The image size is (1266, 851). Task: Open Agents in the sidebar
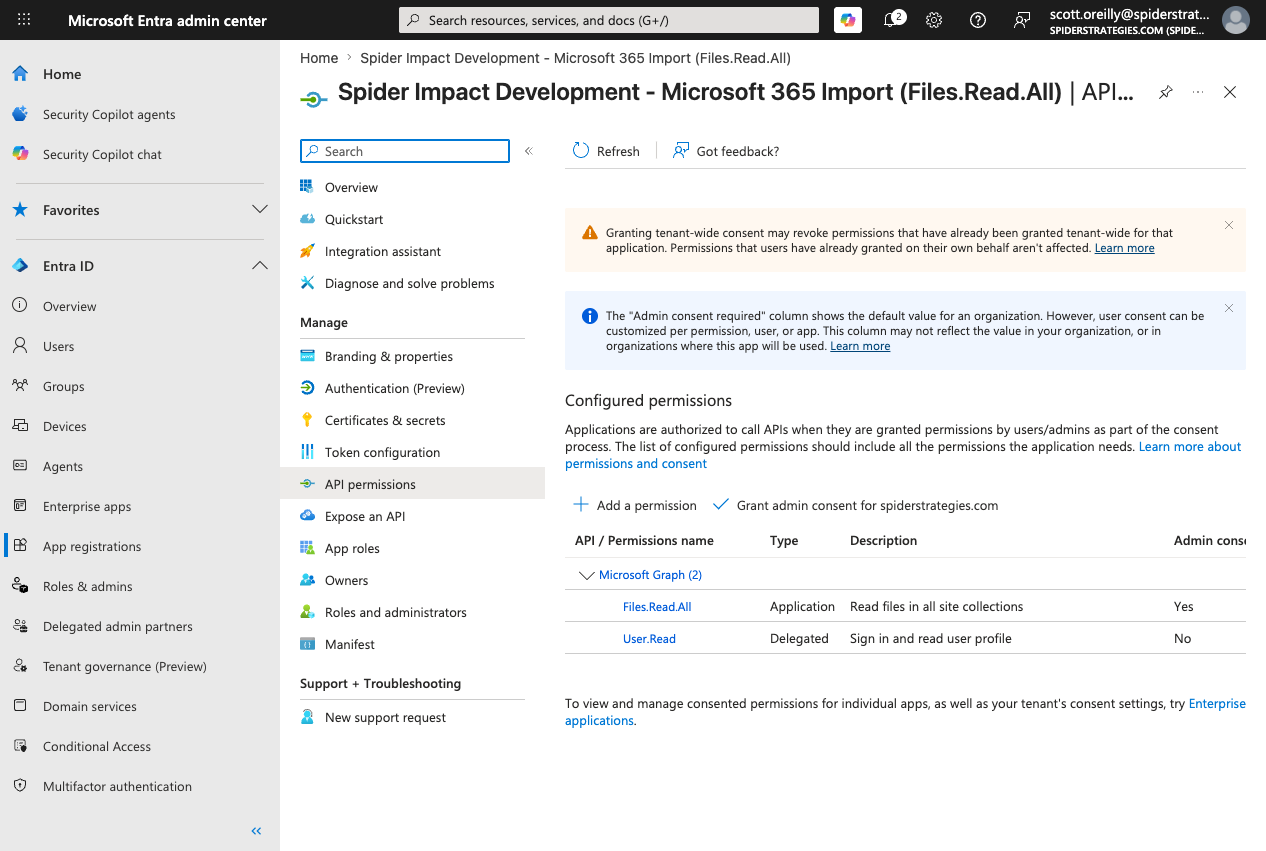[63, 466]
